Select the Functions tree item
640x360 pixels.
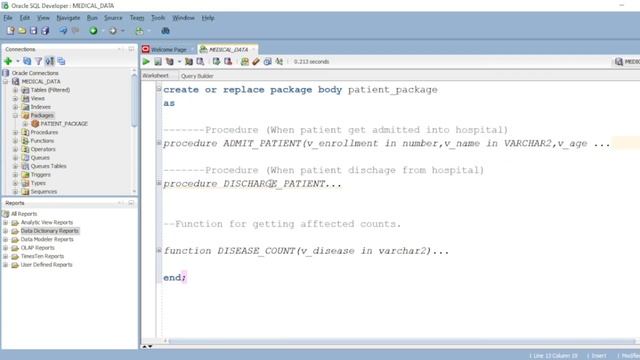pyautogui.click(x=42, y=141)
